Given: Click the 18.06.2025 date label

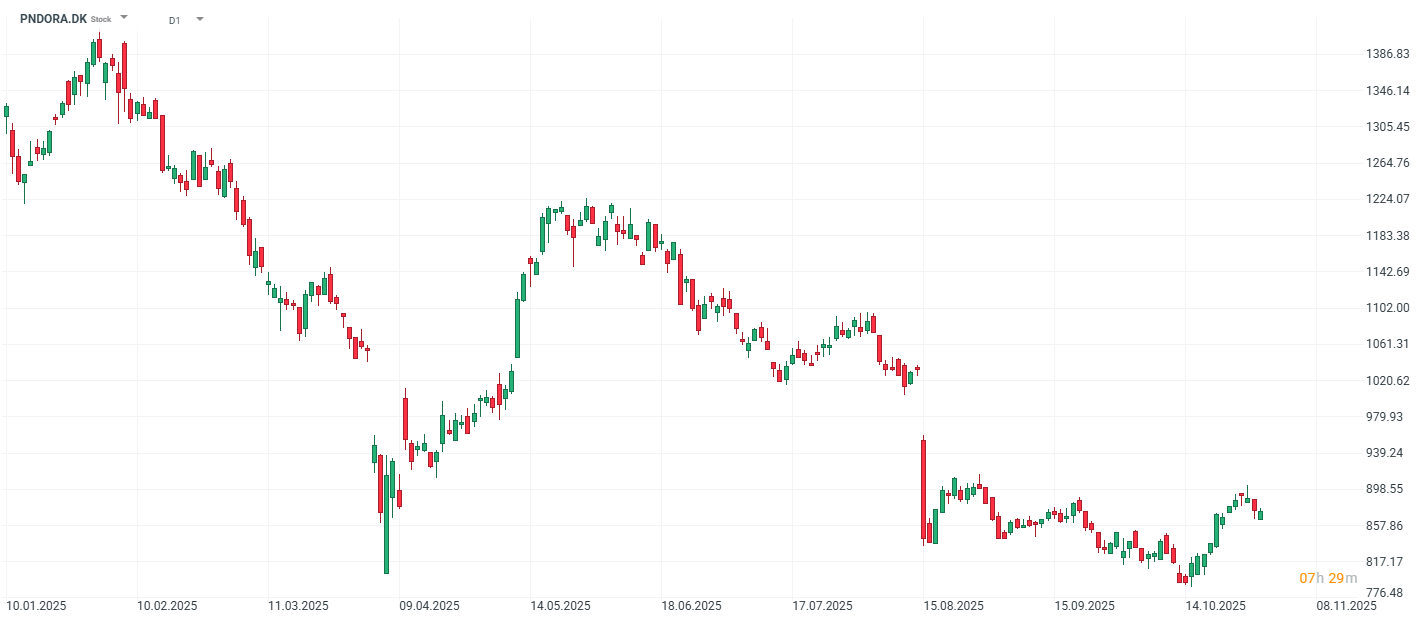Looking at the screenshot, I should (x=691, y=606).
